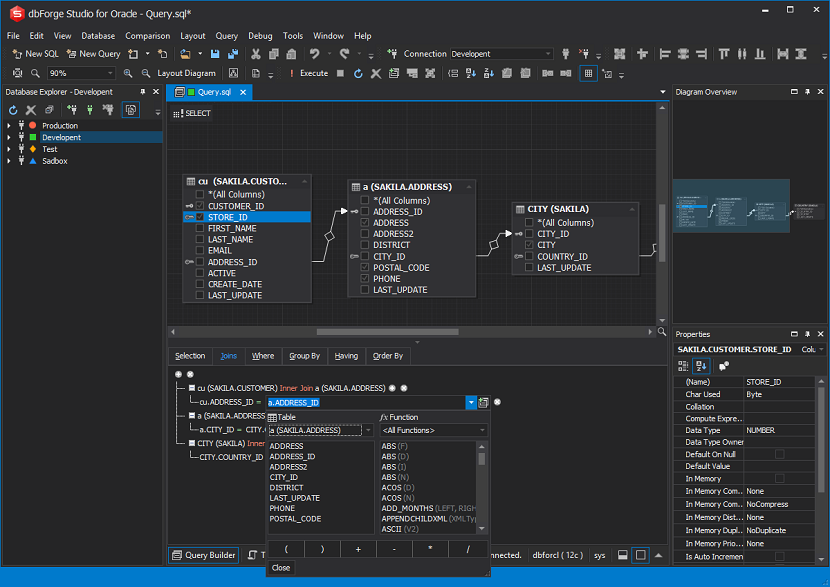Open the Table a (SAKILA.ADDRESS) dropdown
Viewport: 830px width, 587px height.
pos(368,430)
